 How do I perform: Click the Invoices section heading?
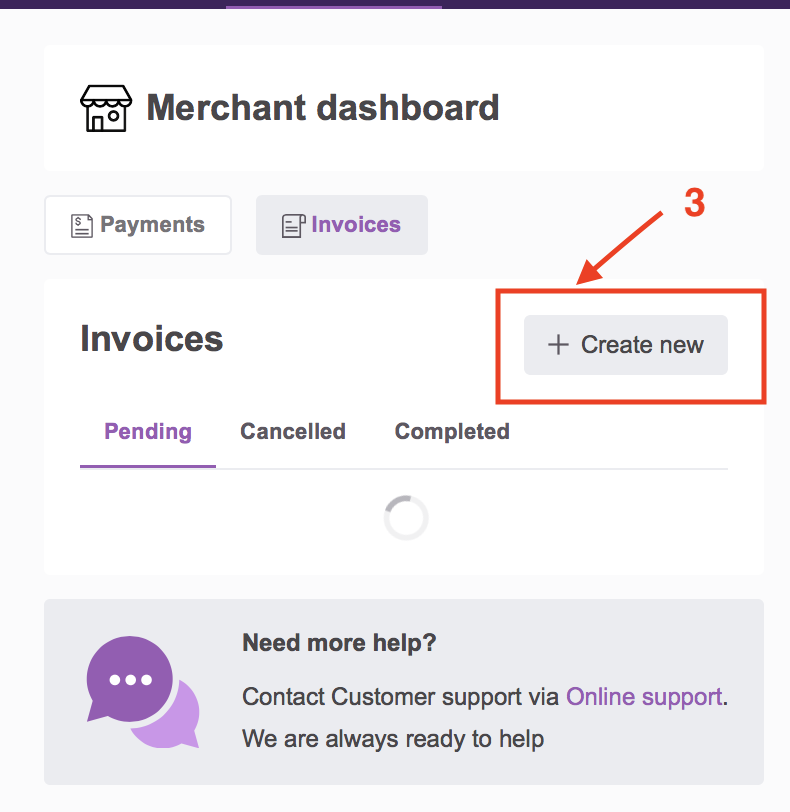(152, 339)
